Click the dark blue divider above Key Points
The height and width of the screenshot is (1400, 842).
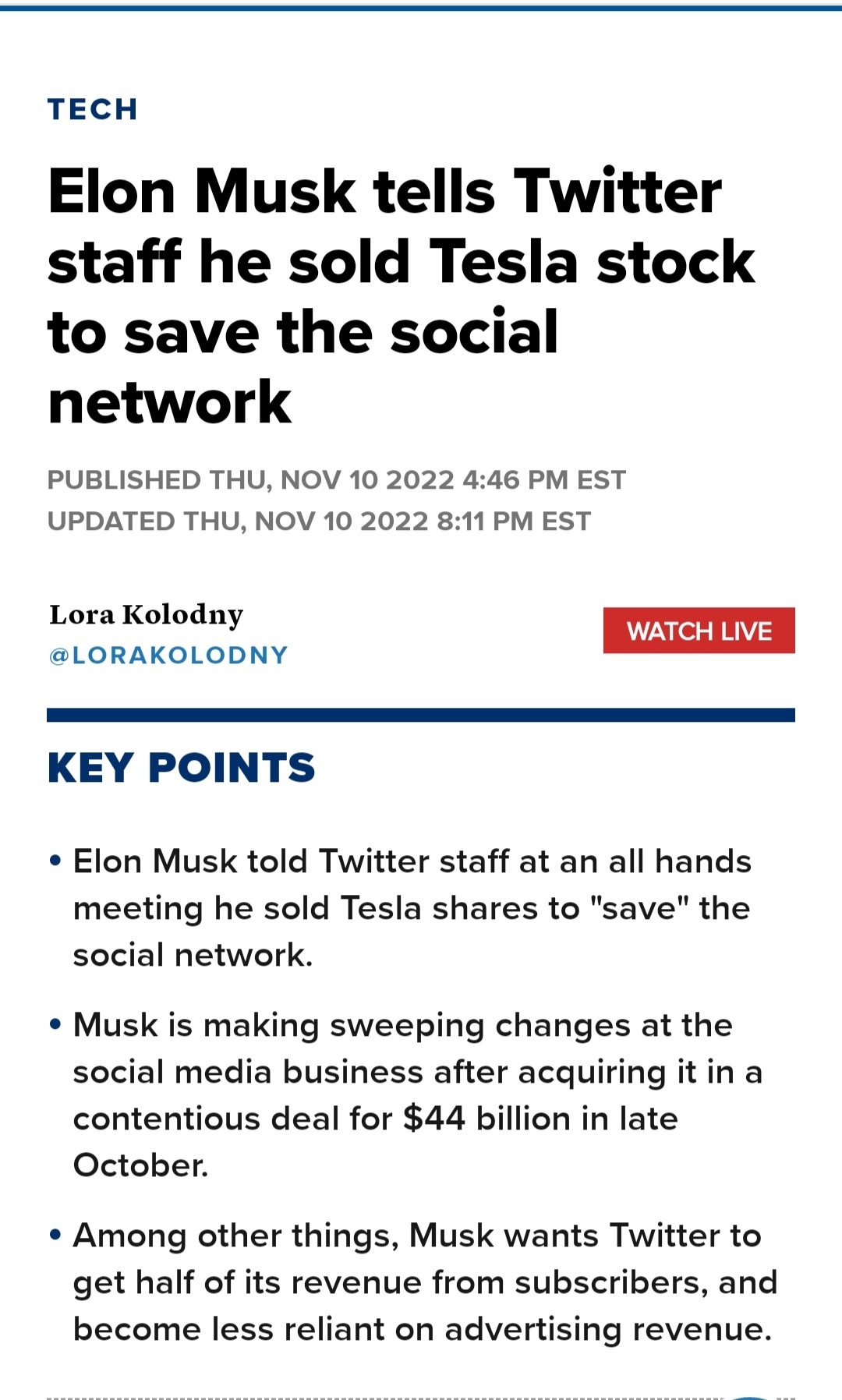[421, 715]
